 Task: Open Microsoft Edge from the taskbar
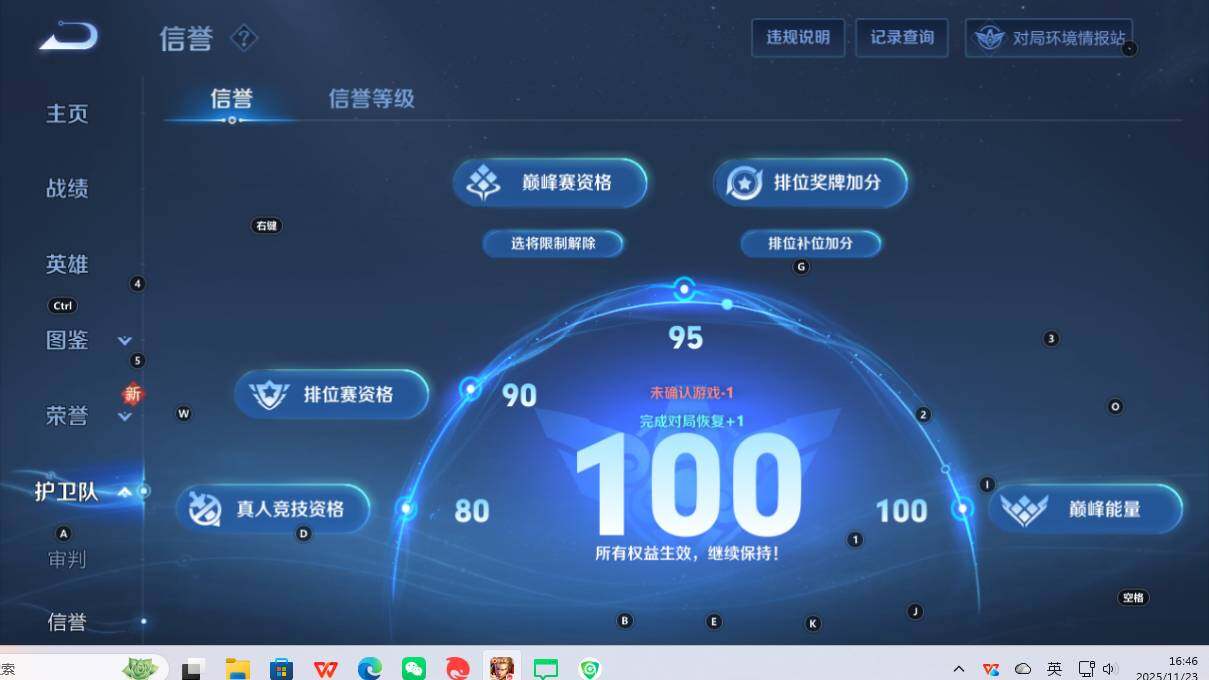pyautogui.click(x=370, y=669)
